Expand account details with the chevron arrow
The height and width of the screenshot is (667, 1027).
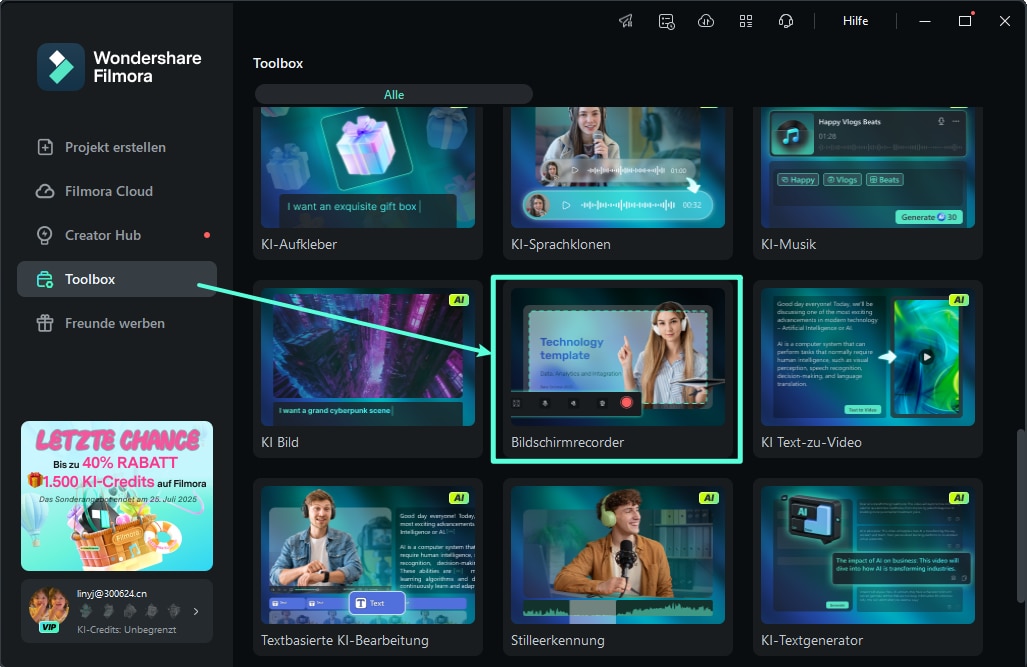click(196, 611)
